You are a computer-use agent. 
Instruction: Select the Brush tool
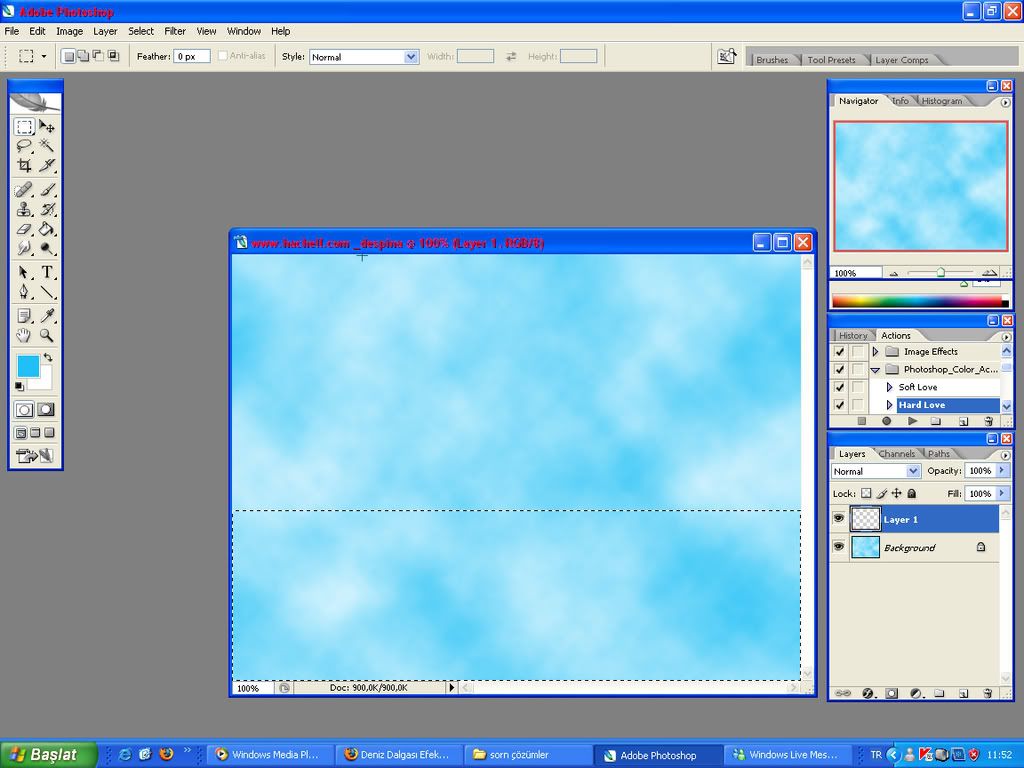coord(47,190)
